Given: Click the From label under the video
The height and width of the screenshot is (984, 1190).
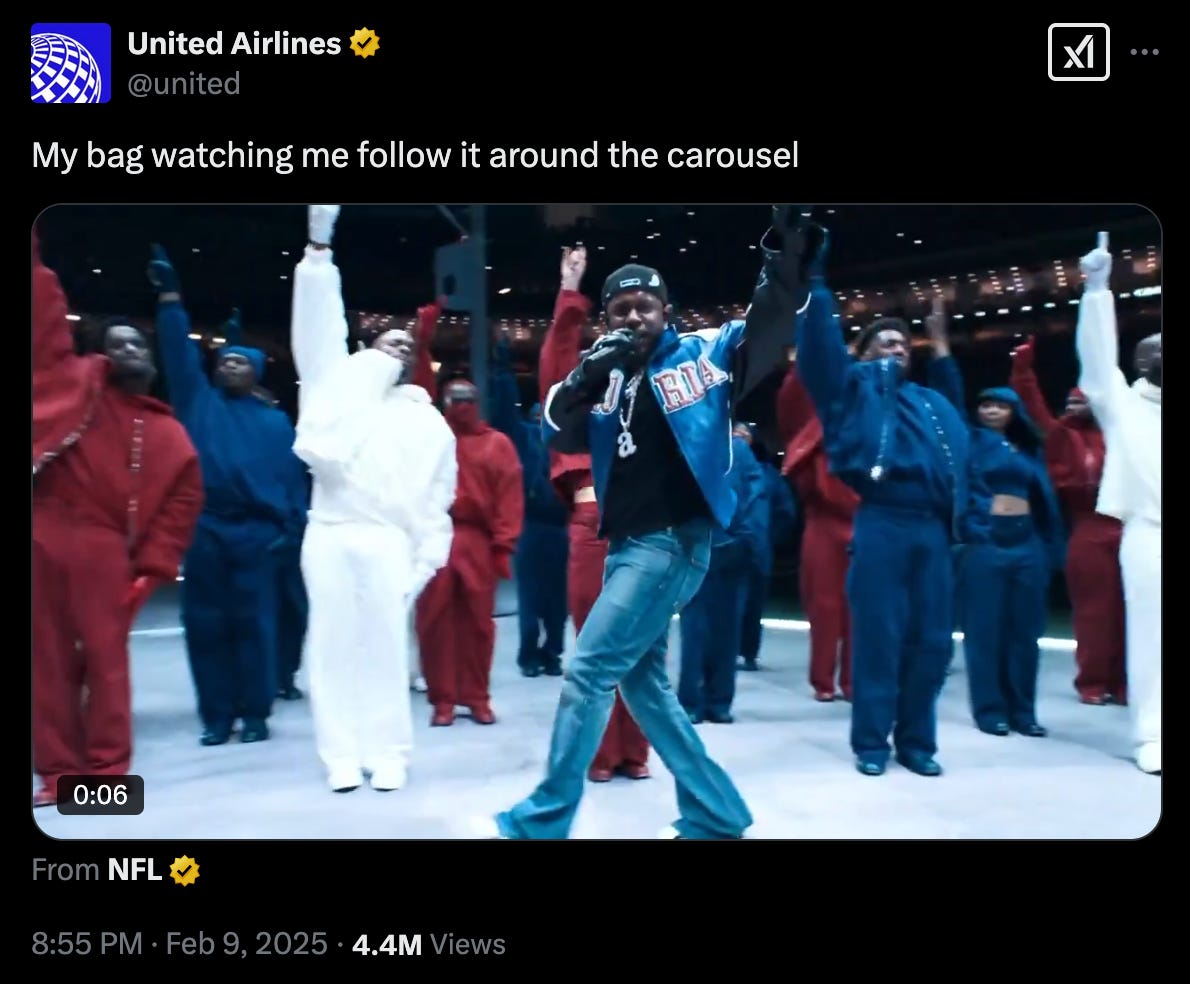Looking at the screenshot, I should (65, 869).
